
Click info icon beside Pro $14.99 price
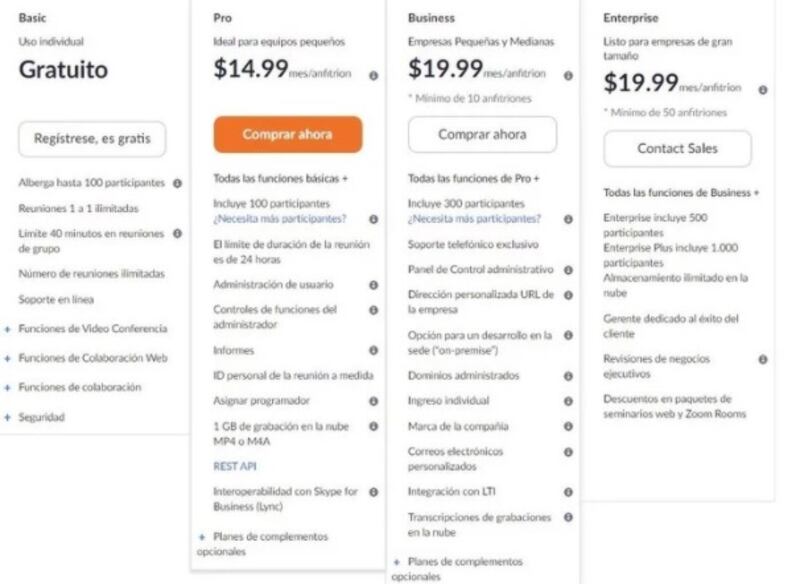tap(373, 75)
